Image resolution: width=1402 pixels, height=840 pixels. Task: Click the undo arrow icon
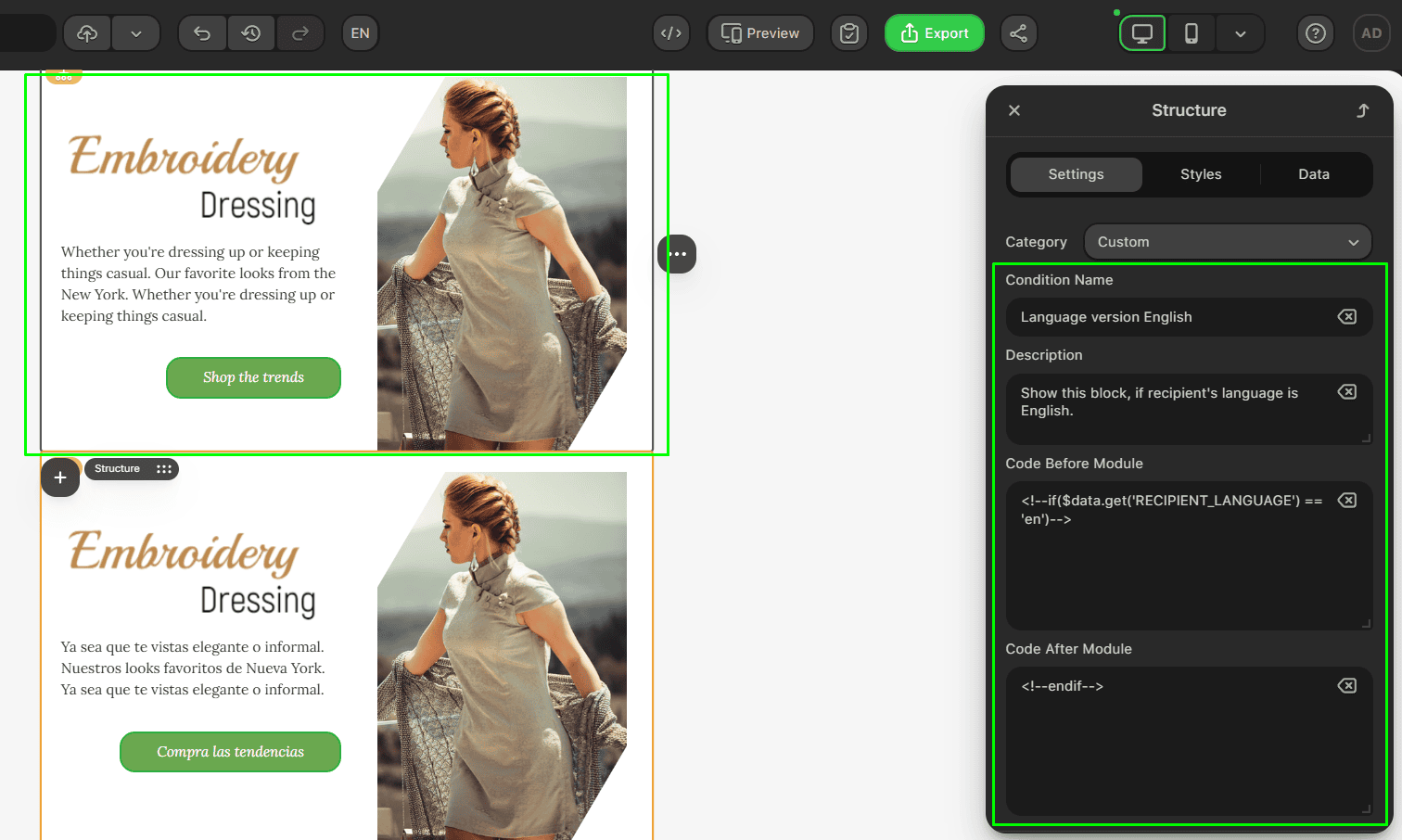[202, 33]
